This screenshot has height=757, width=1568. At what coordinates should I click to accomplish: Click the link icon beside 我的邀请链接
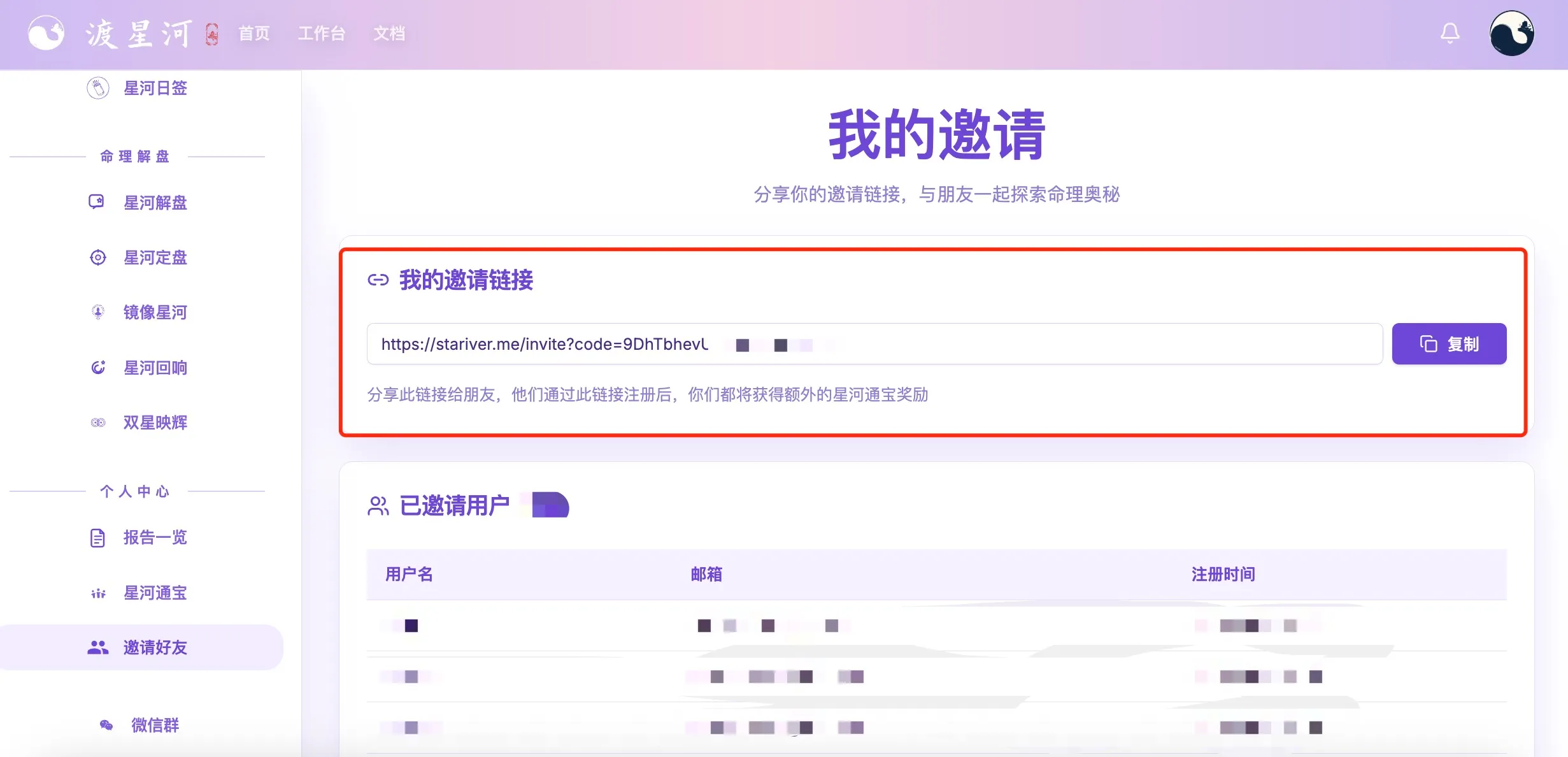point(378,280)
